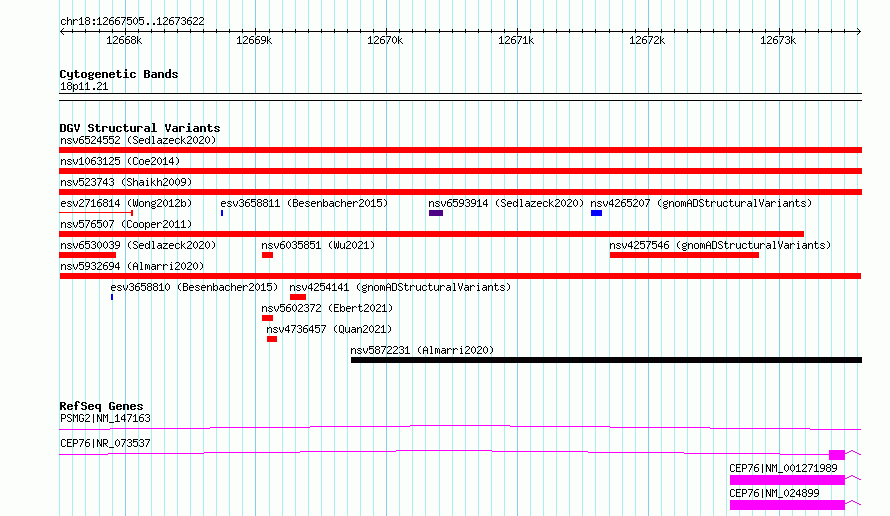Select magenta exon under CEP76|NM_001271989
The image size is (890, 516).
787,480
